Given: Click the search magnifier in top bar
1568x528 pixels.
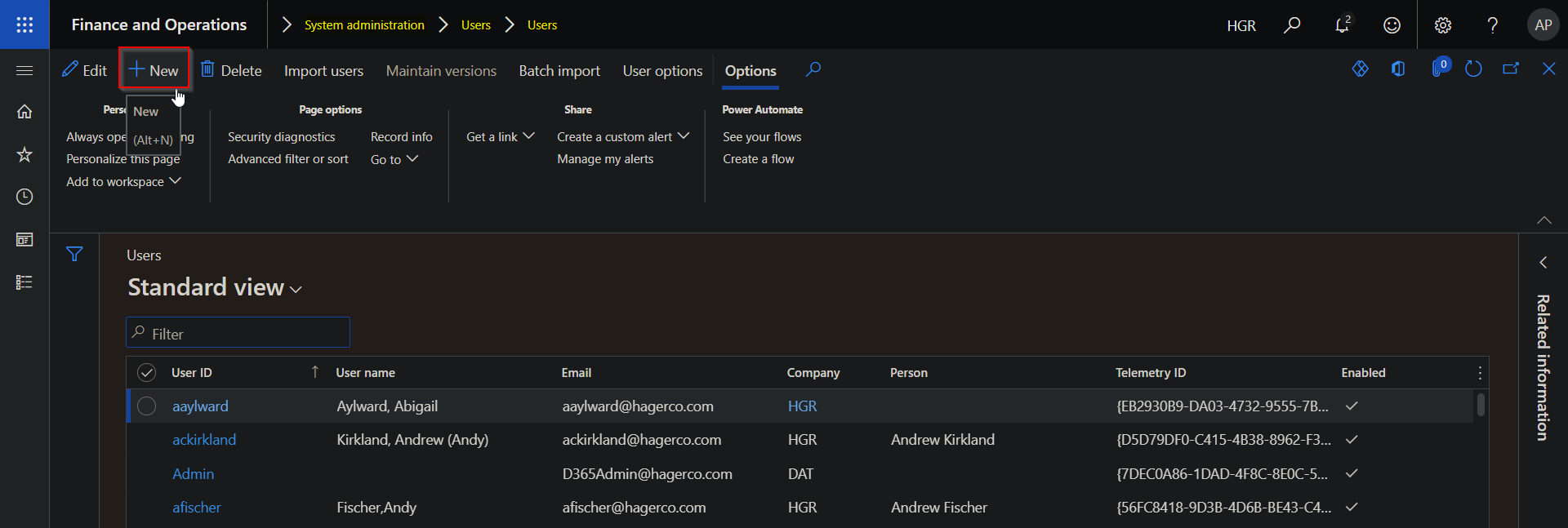Looking at the screenshot, I should [1292, 25].
